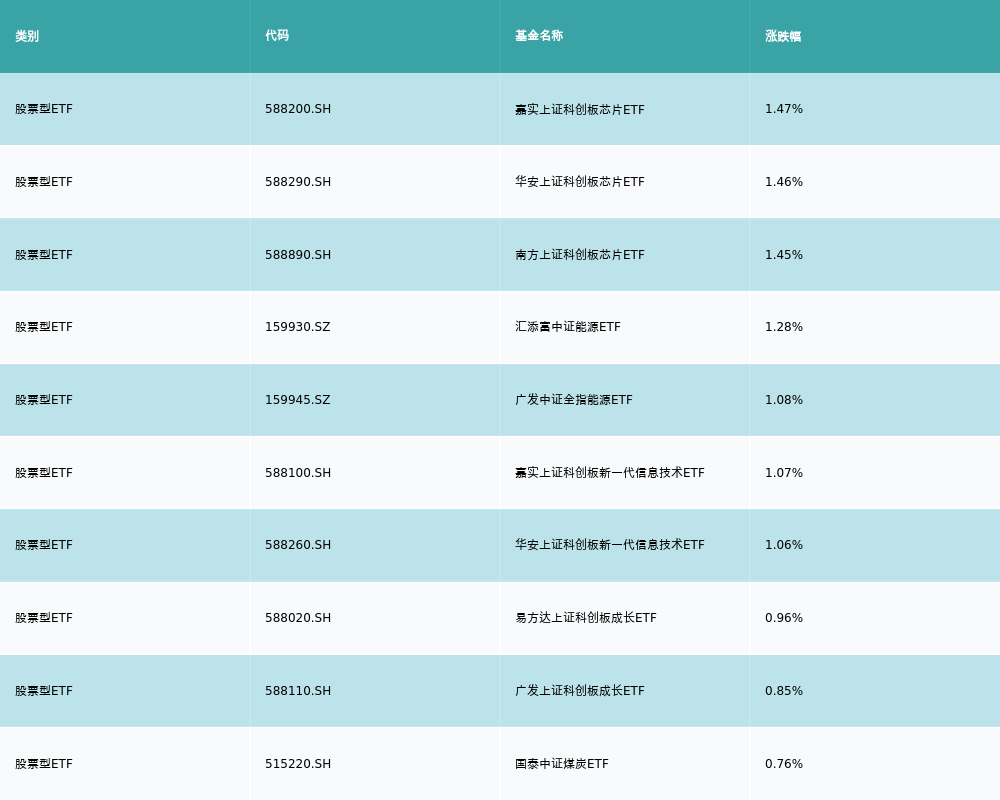
Task: Open 国泰中证煤炭ETF fund name
Action: 562,764
